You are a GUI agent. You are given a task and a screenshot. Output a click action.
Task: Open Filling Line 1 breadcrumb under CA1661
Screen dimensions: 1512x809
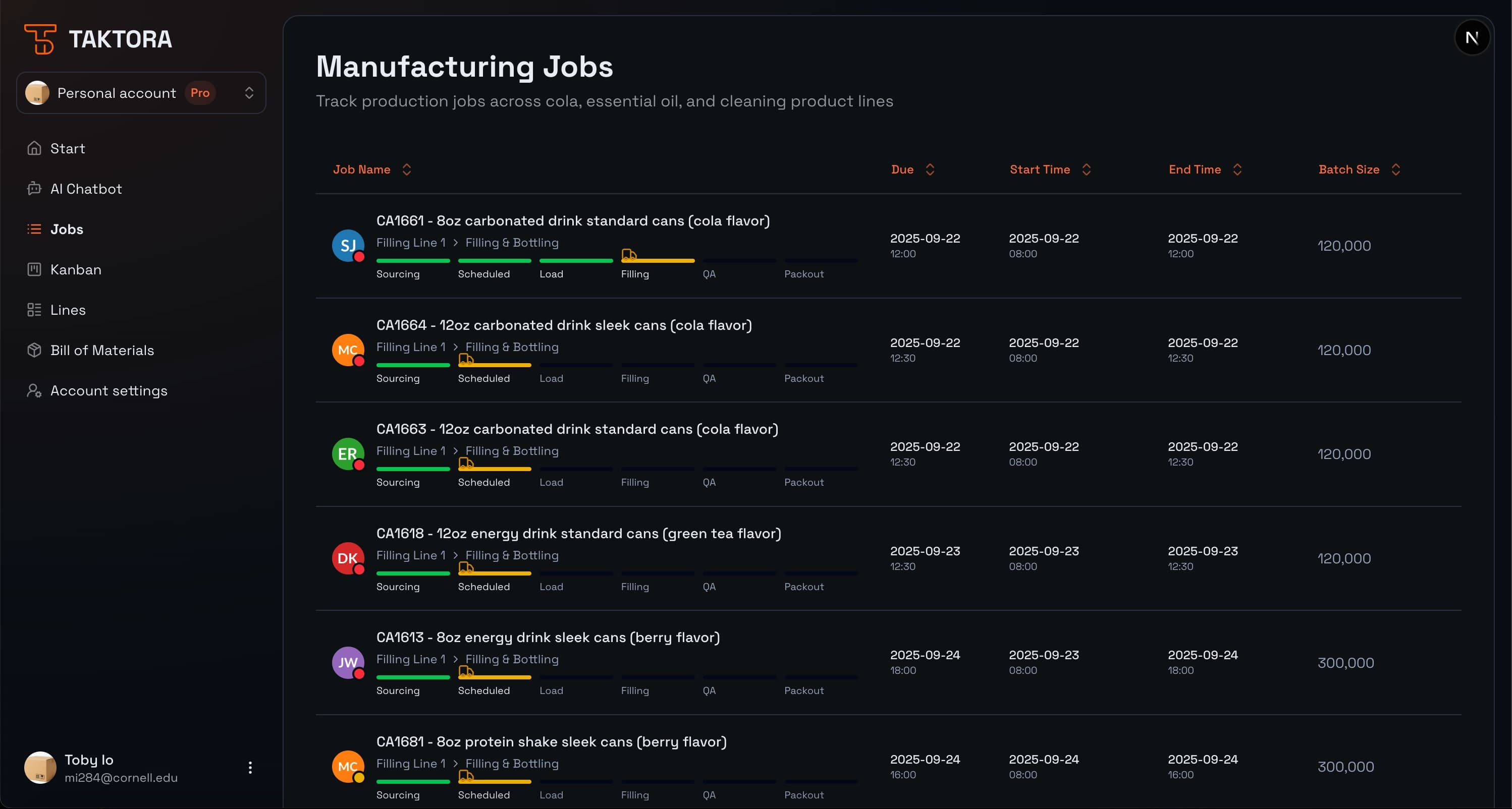[411, 242]
